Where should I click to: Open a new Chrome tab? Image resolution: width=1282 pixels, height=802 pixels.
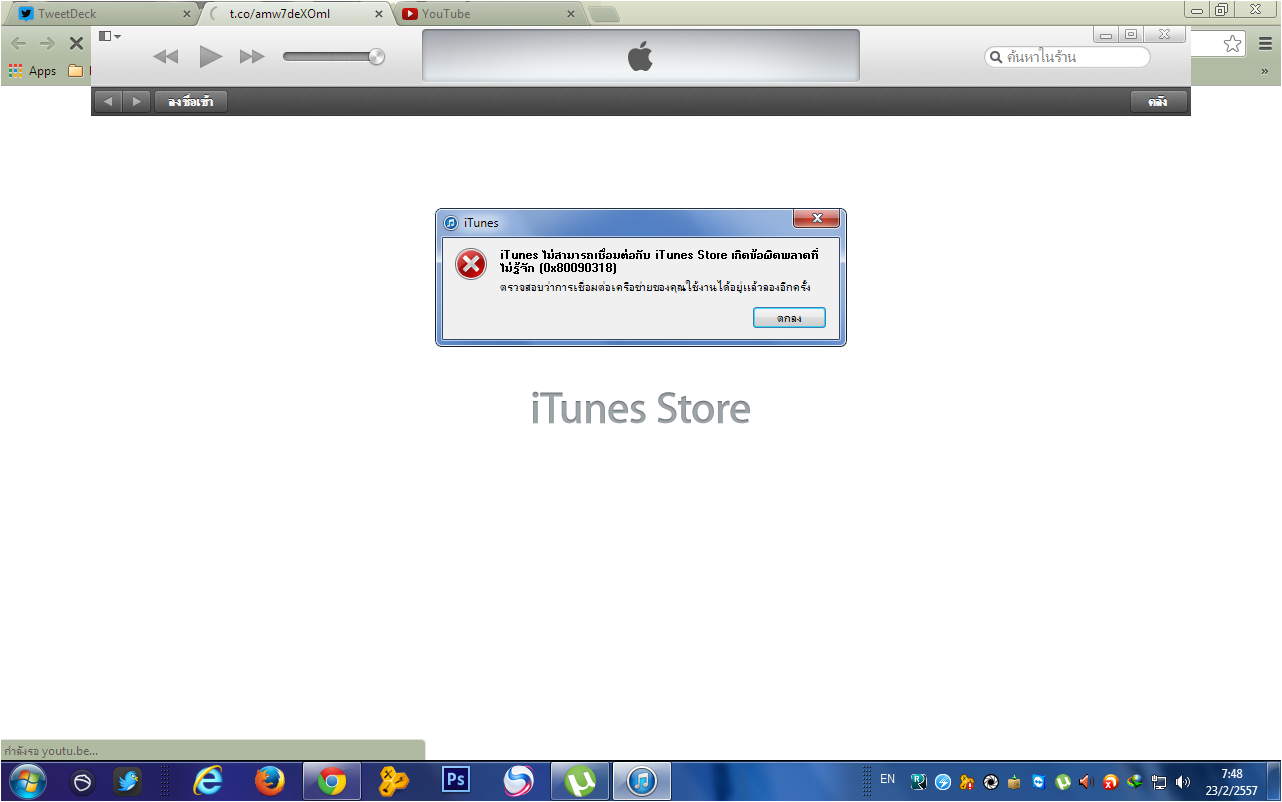pyautogui.click(x=604, y=14)
